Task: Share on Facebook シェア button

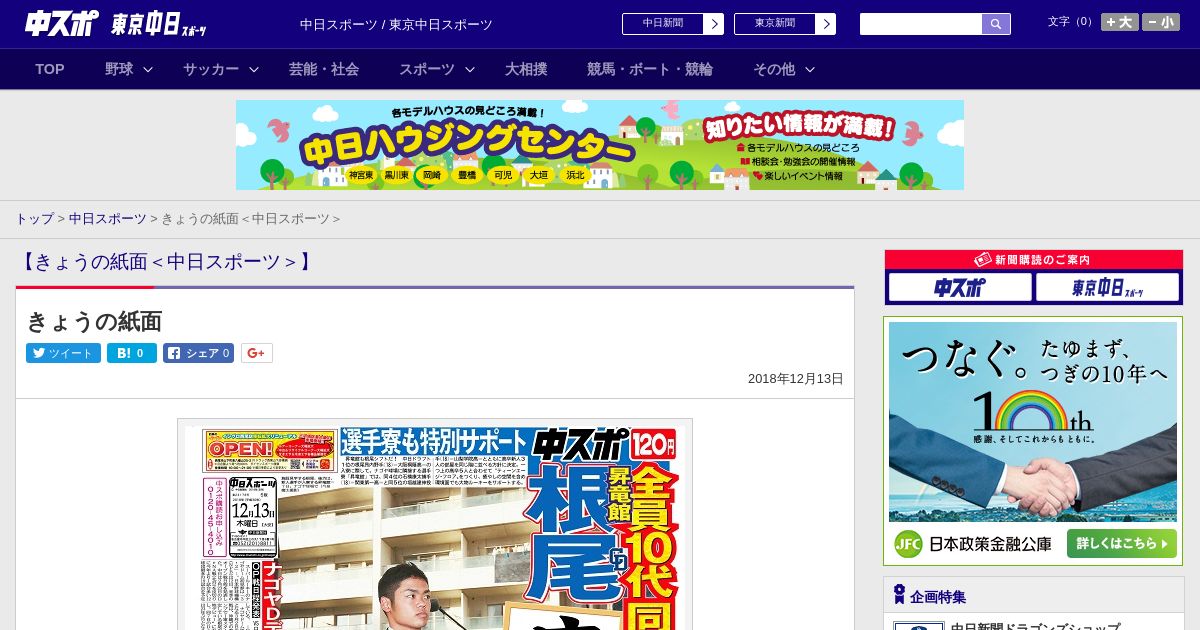Action: point(198,353)
